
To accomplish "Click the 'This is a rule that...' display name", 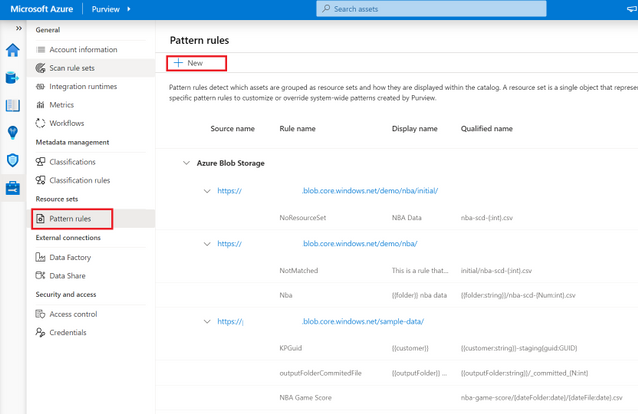I will [x=420, y=270].
